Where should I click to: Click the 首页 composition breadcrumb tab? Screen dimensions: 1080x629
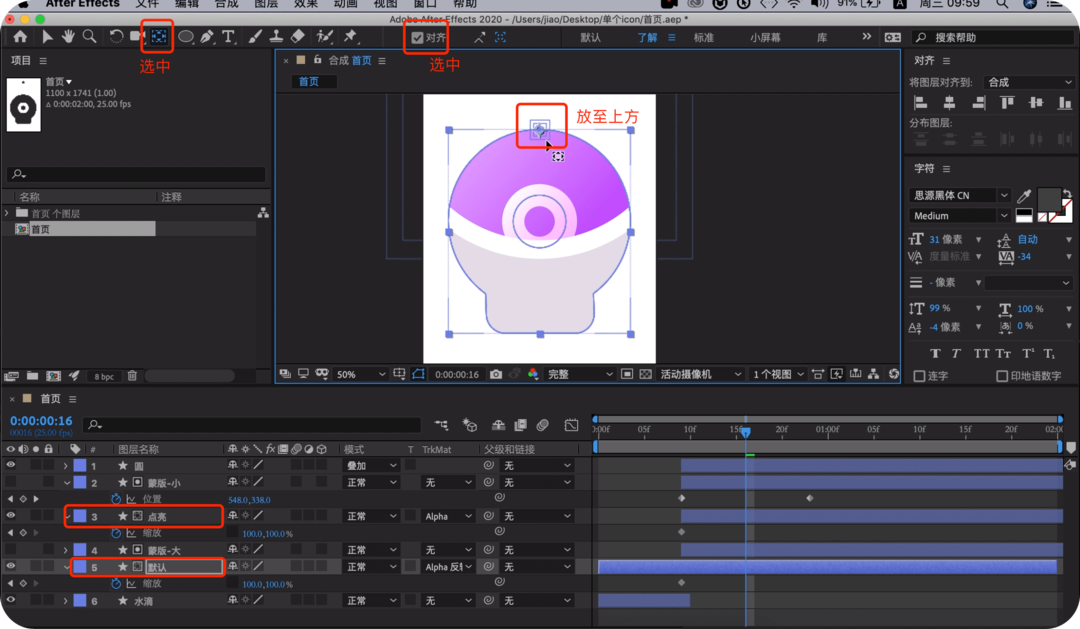[309, 81]
